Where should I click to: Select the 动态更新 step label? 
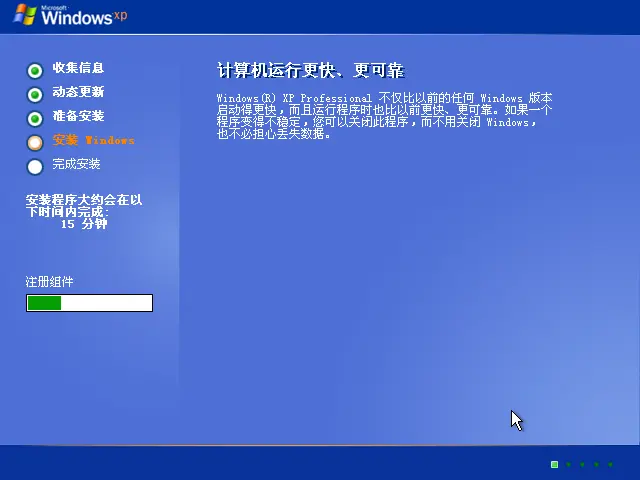pyautogui.click(x=78, y=92)
